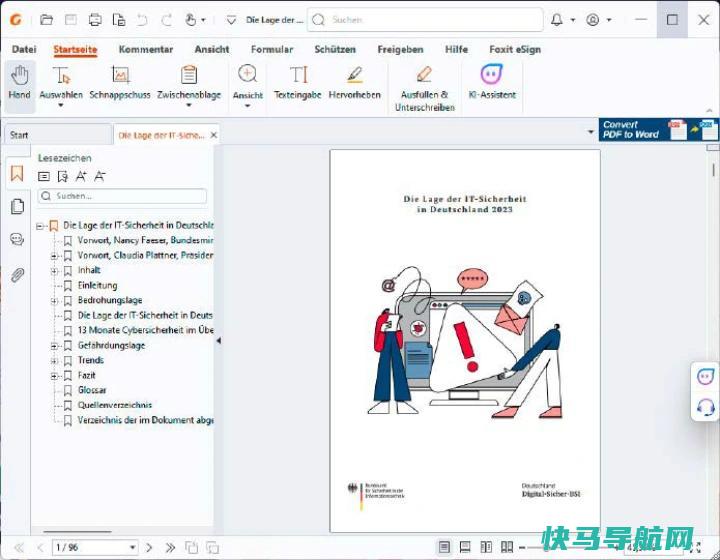Open the Datei menu
This screenshot has height=560, width=720.
click(24, 49)
